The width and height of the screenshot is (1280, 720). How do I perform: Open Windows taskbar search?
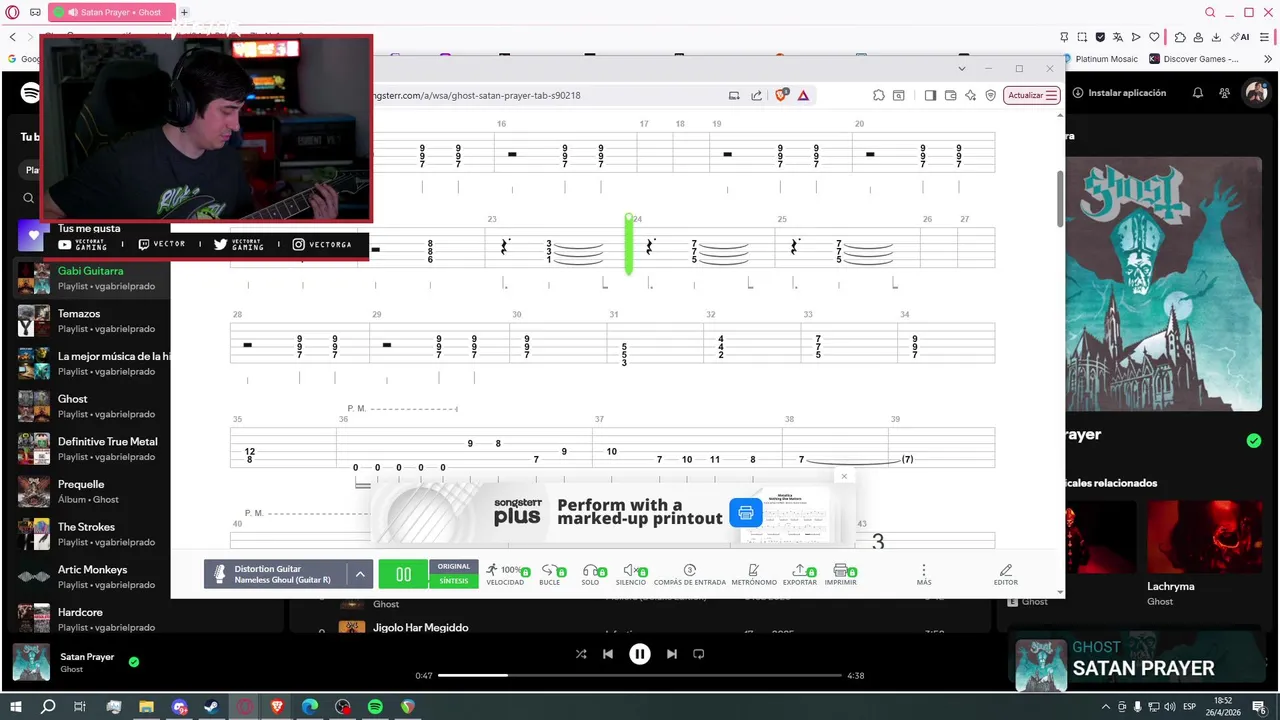point(48,707)
